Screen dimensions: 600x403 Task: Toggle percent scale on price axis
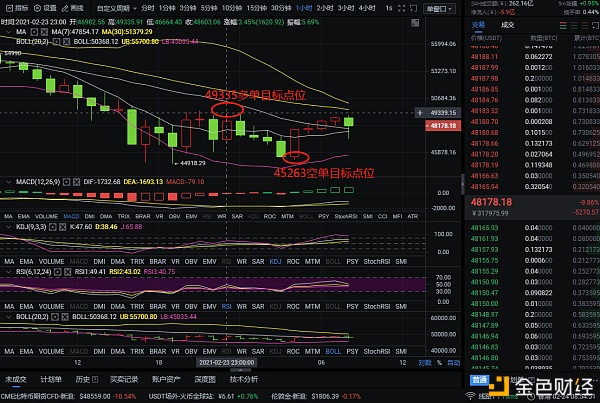[439, 362]
